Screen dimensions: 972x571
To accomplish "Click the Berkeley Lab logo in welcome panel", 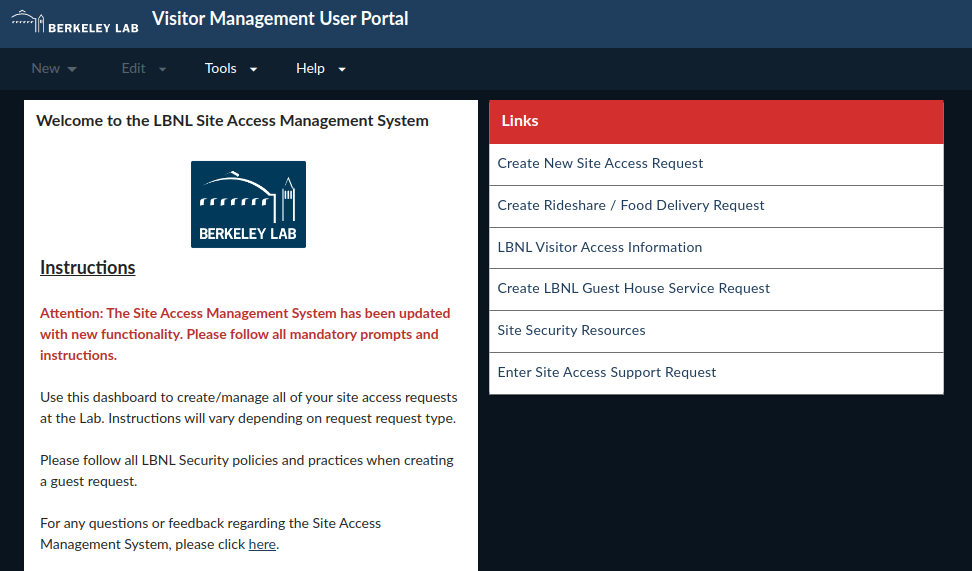I will [248, 205].
